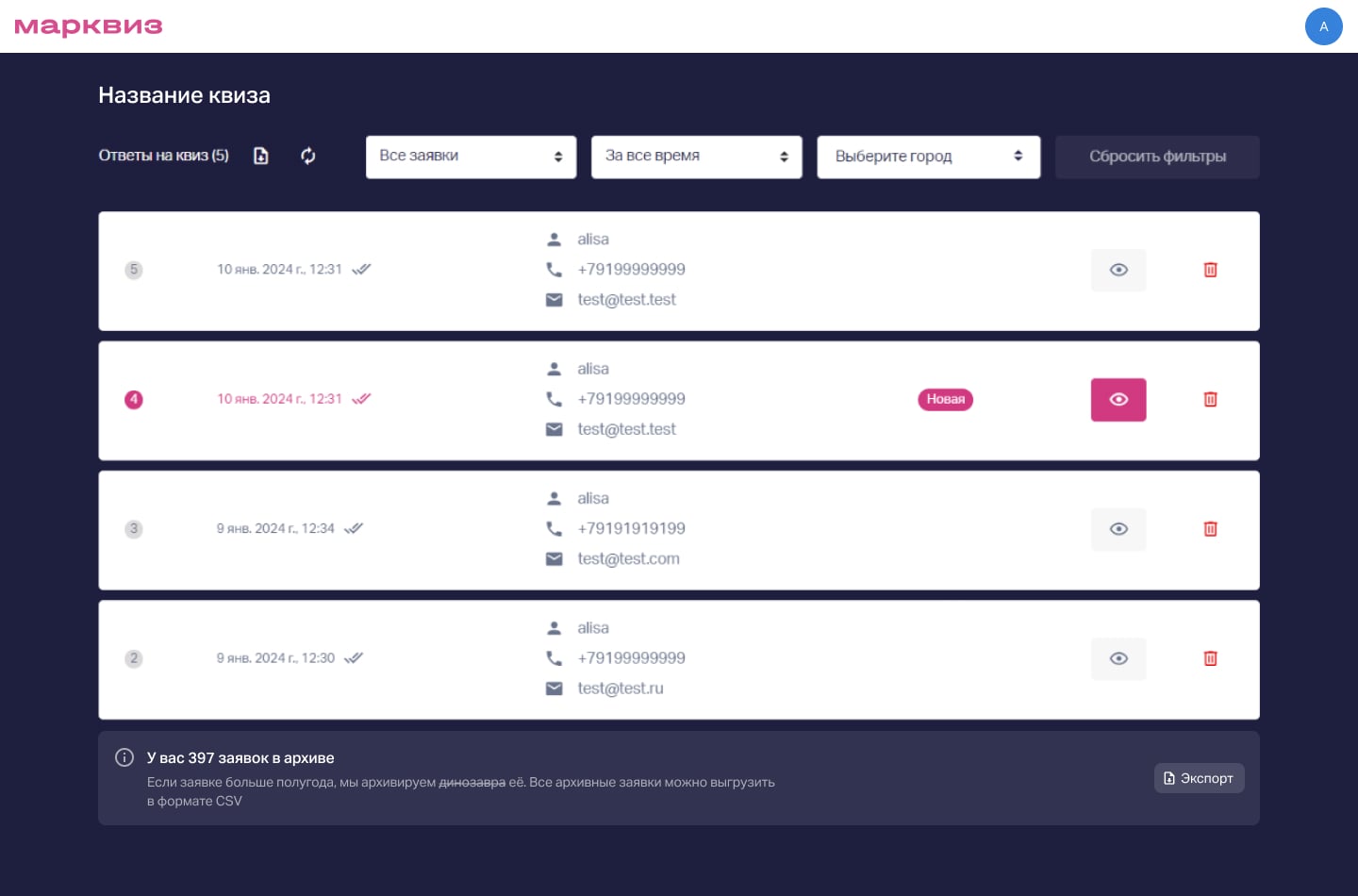Image resolution: width=1358 pixels, height=896 pixels.
Task: Click the person icon beside alisa in top row
Action: coord(555,238)
